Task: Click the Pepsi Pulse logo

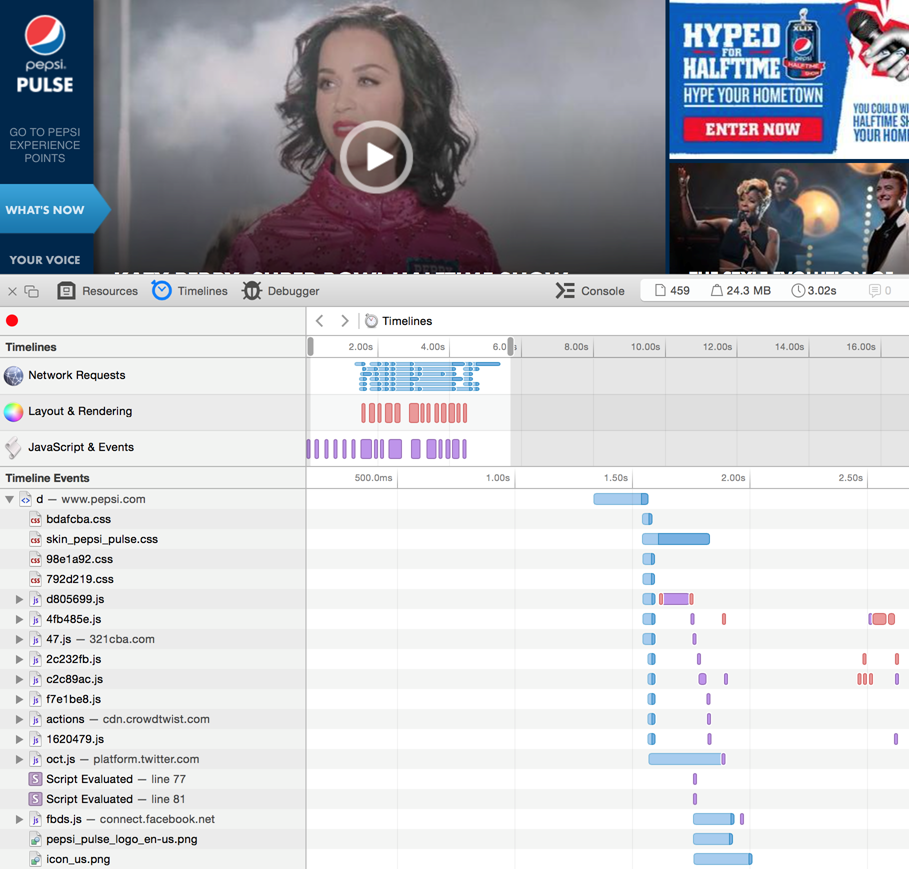Action: (x=45, y=53)
